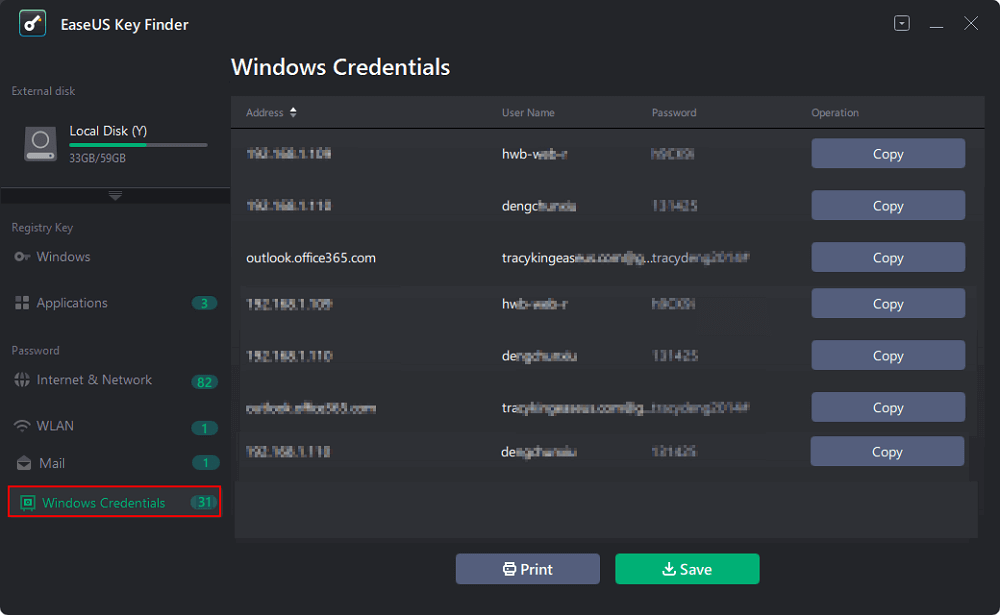1000x615 pixels.
Task: Click the printer icon on Print button
Action: pos(509,569)
